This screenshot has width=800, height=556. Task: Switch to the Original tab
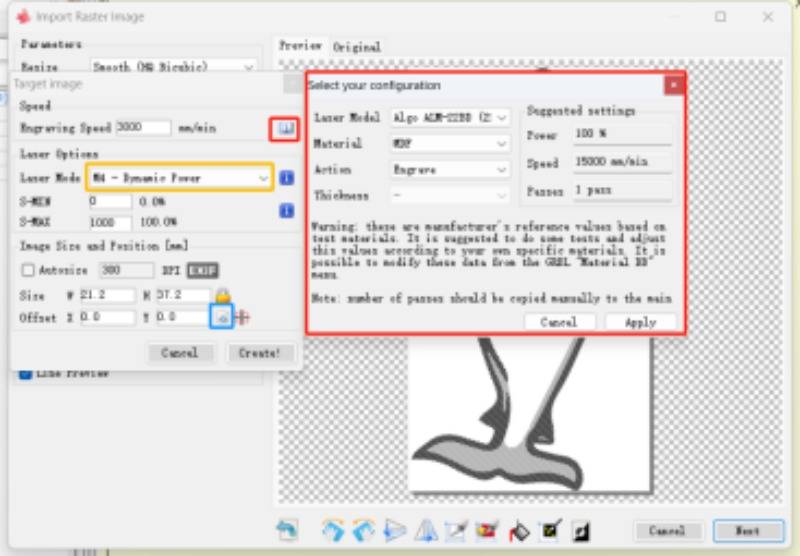357,47
